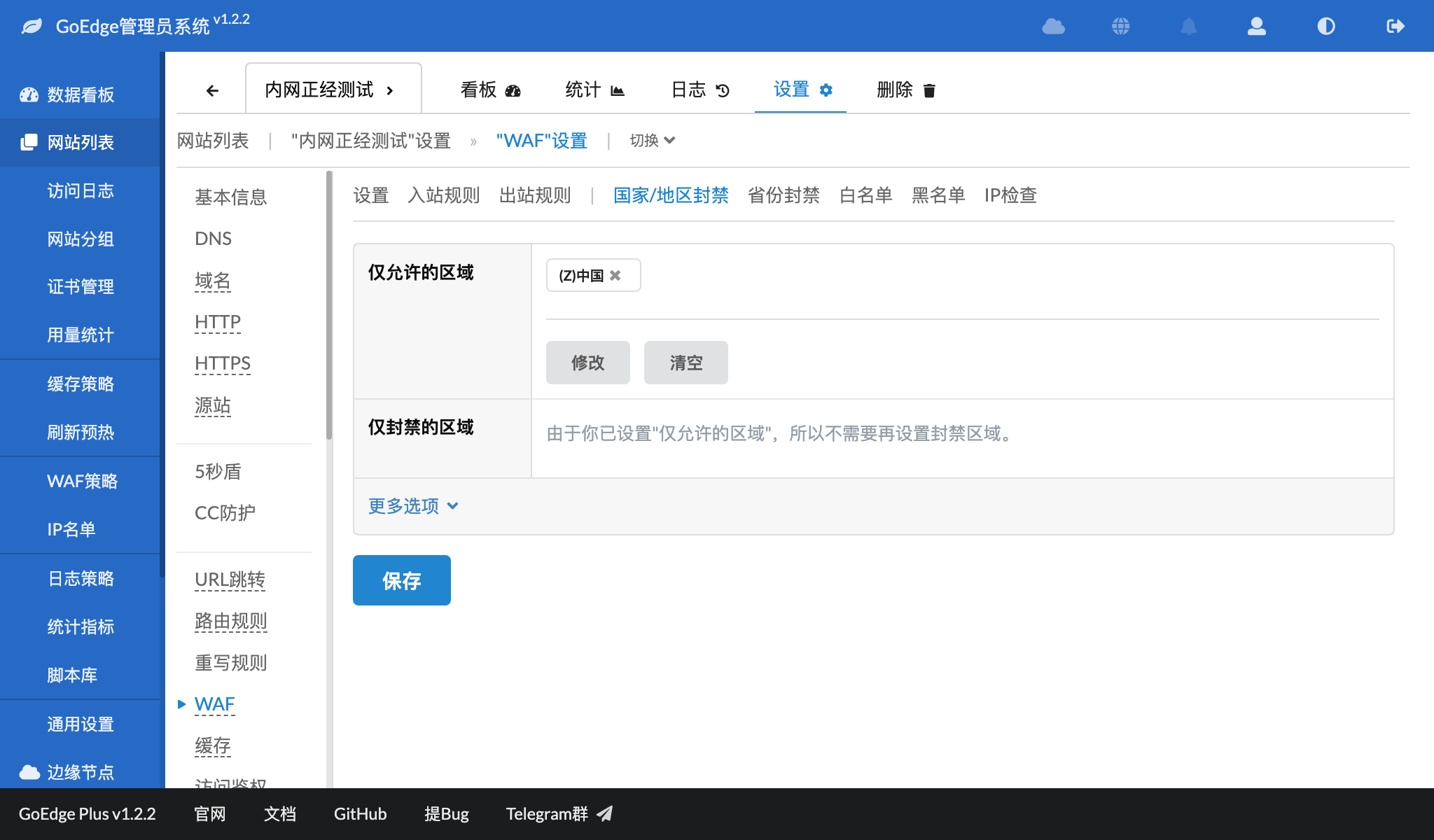Select URL跳转 in settings menu
The height and width of the screenshot is (840, 1434).
(x=230, y=580)
